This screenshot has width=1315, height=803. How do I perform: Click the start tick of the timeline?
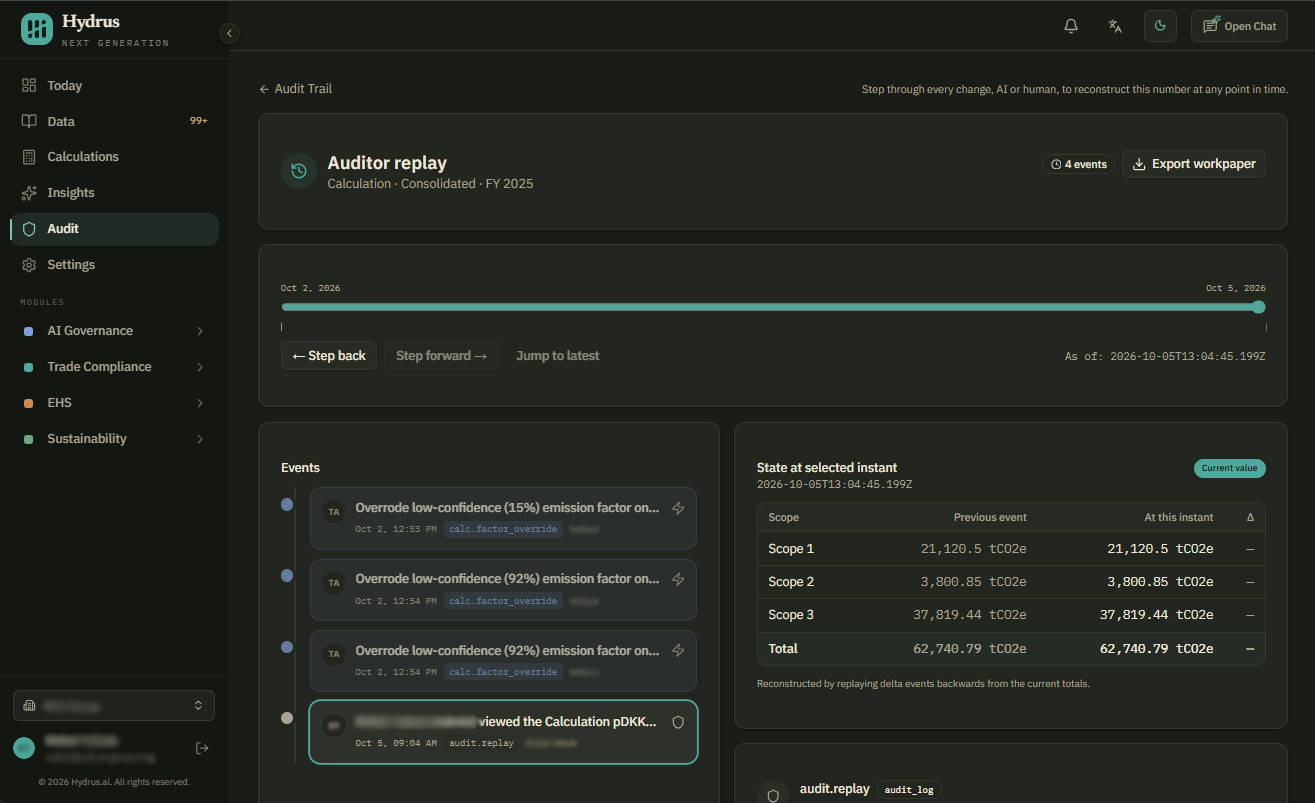click(x=281, y=326)
